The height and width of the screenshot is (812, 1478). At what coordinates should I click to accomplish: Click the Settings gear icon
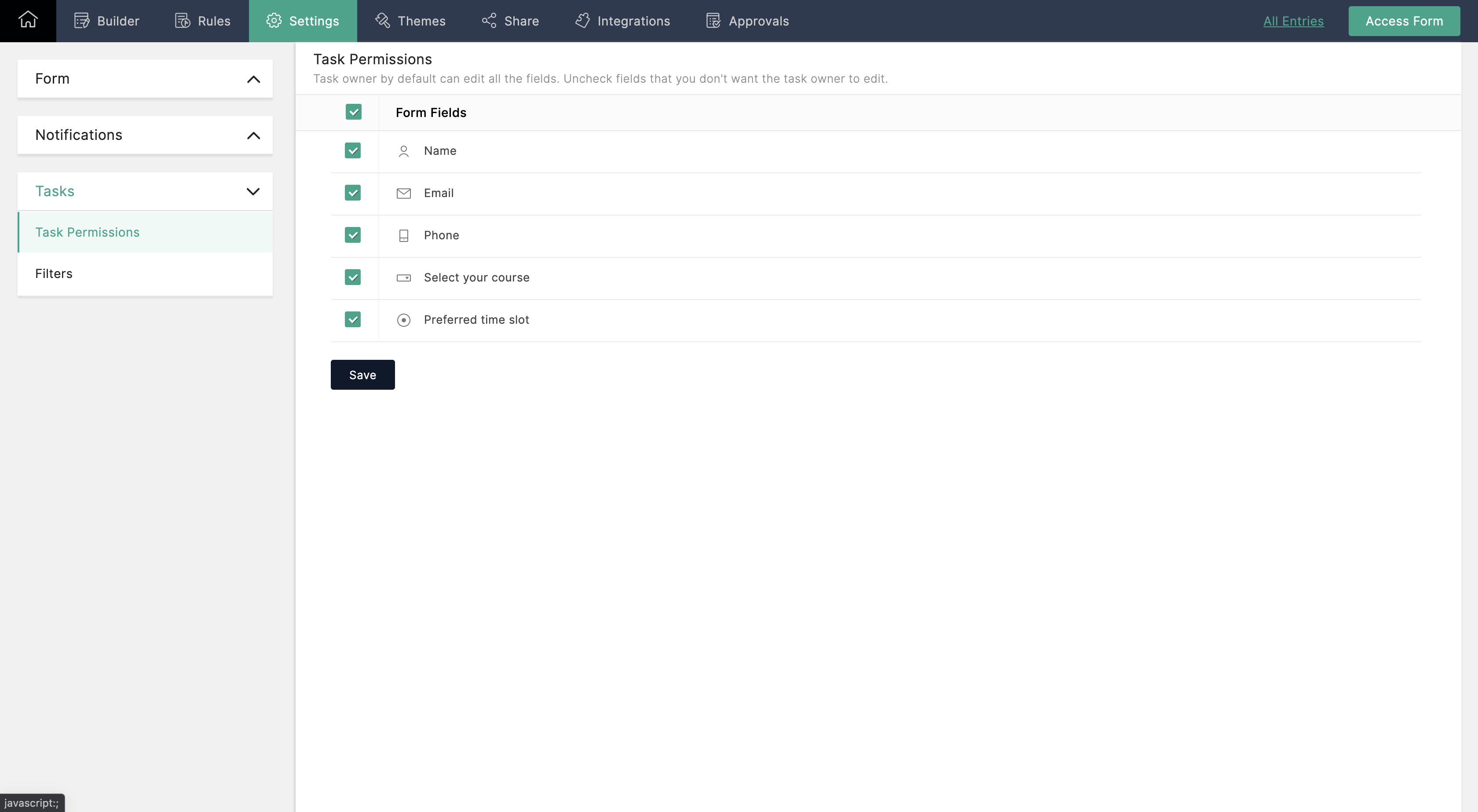(274, 21)
